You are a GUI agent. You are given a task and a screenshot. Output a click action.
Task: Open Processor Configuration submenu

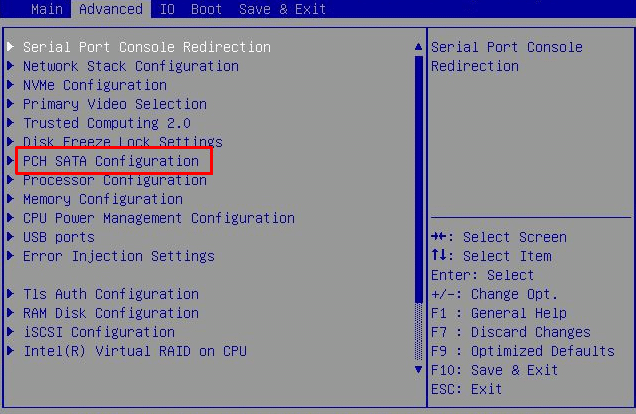click(114, 180)
